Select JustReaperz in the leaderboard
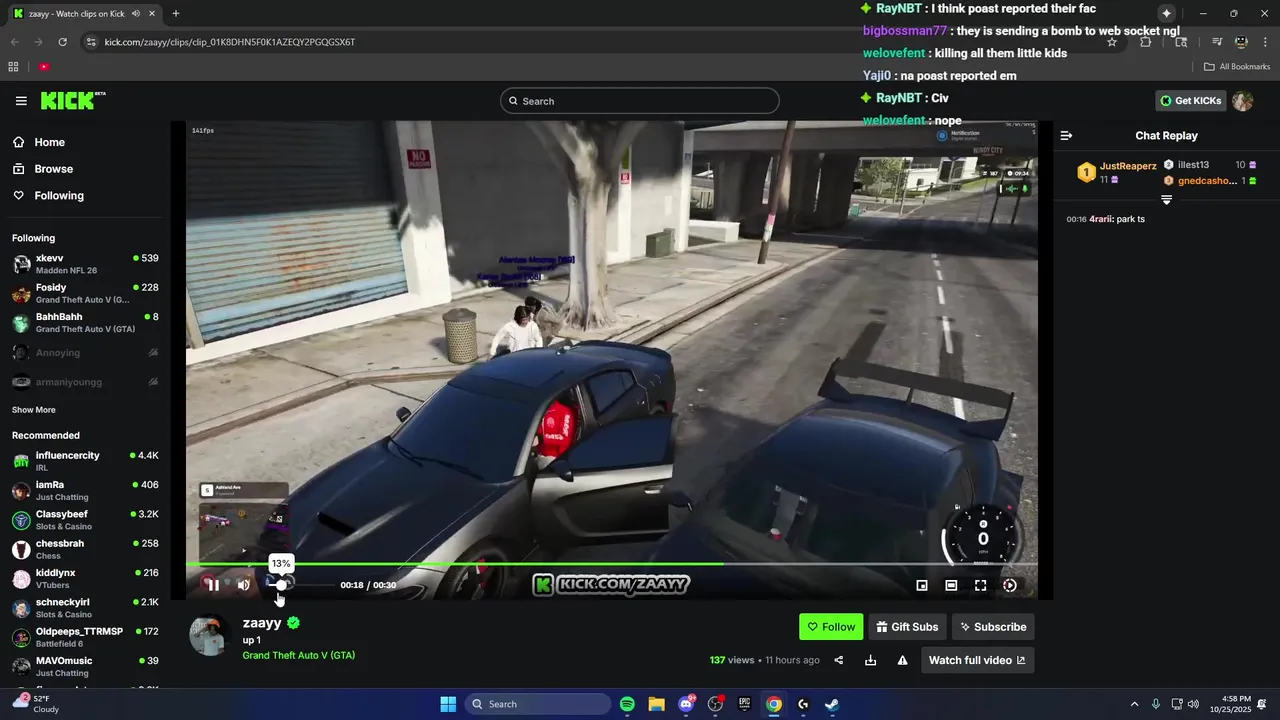 (x=1116, y=172)
